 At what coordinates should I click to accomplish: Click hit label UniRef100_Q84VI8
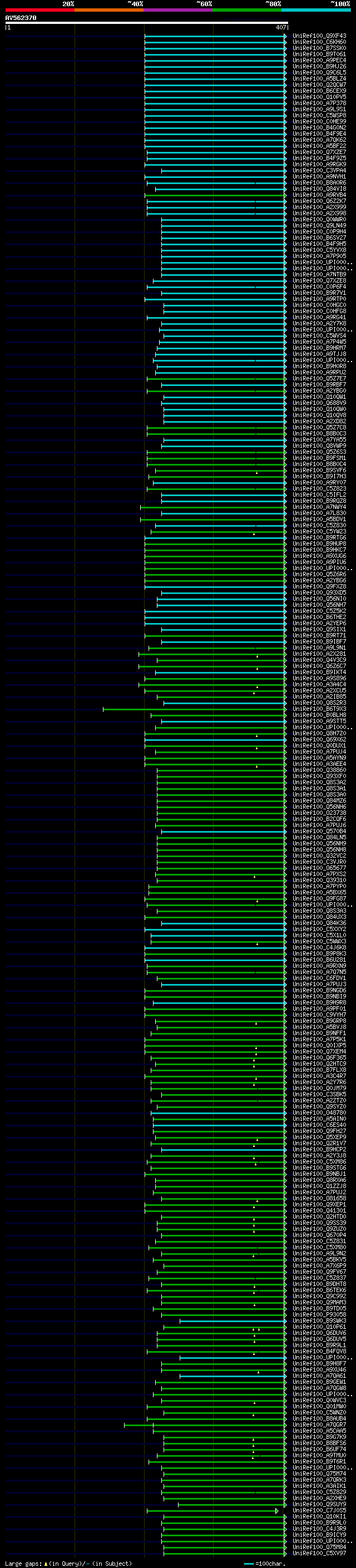(319, 189)
